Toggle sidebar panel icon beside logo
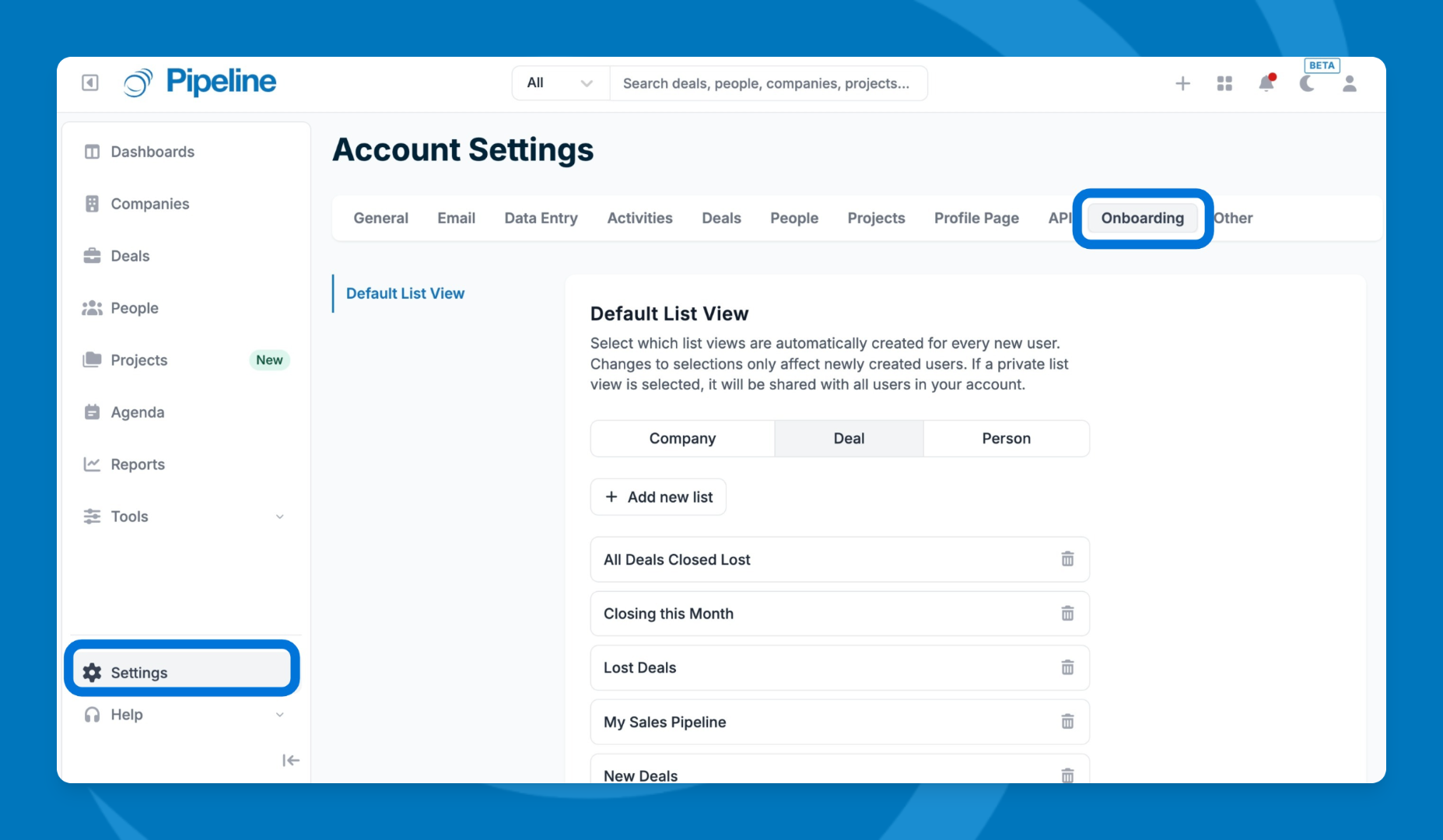1443x840 pixels. tap(90, 82)
